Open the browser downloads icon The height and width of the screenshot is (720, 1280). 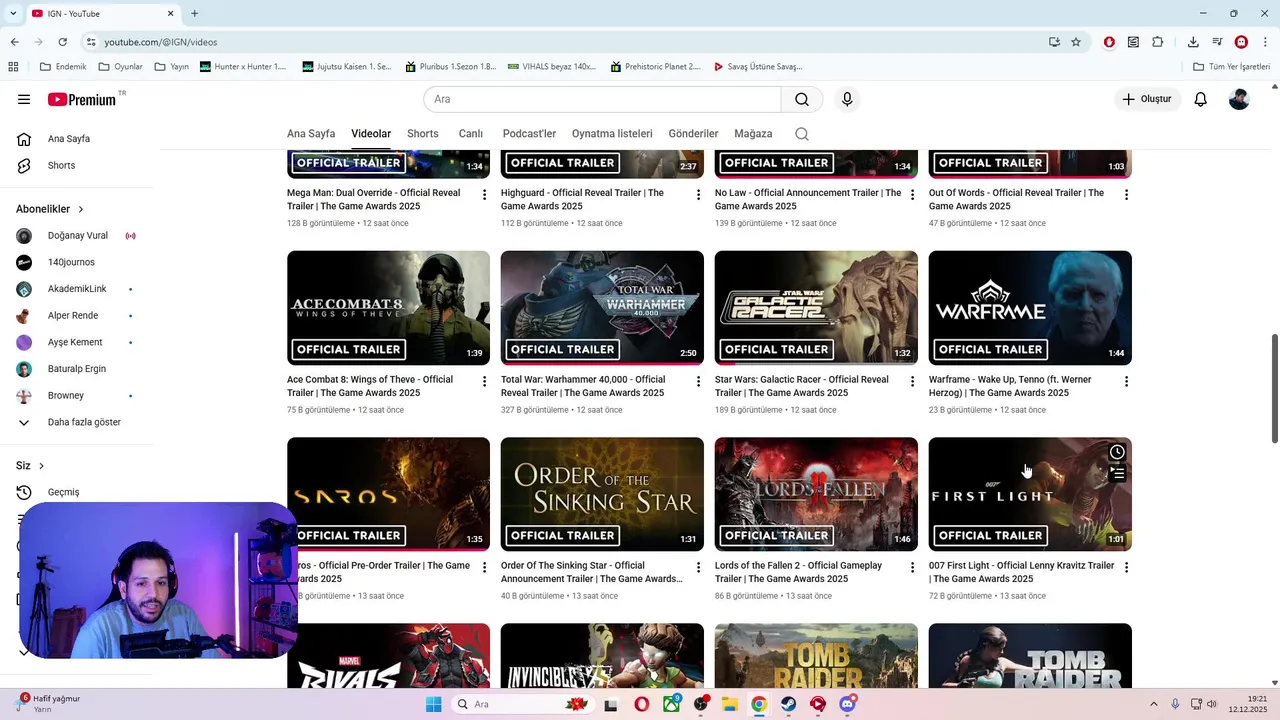pos(1193,42)
